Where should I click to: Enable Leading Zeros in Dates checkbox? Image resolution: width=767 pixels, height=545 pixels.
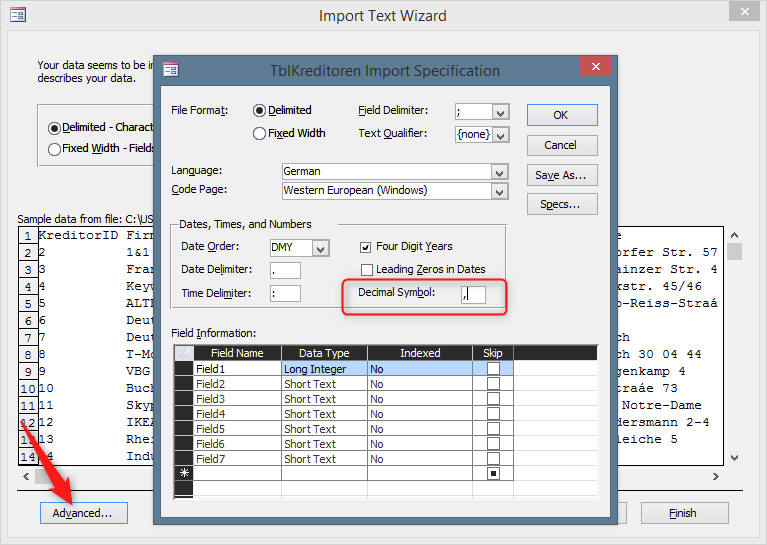point(367,270)
